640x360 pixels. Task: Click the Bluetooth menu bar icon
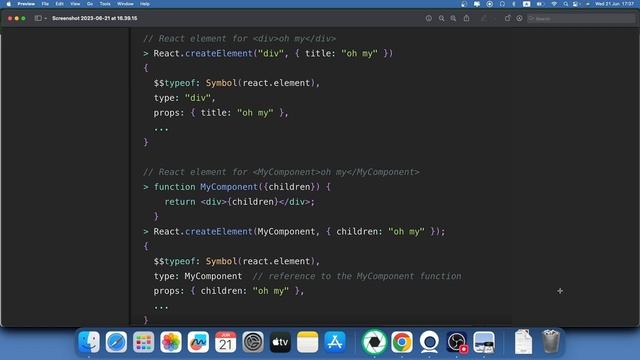(514, 4)
